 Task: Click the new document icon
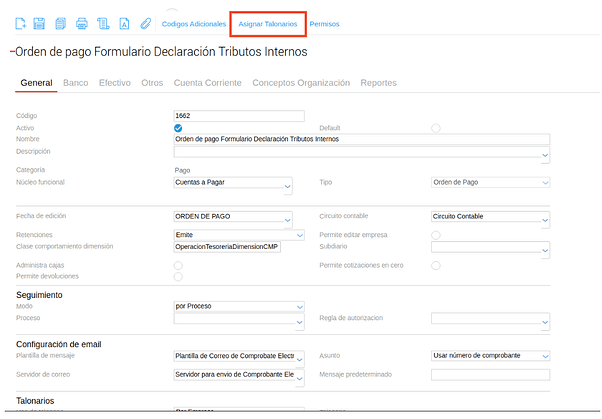(x=21, y=22)
